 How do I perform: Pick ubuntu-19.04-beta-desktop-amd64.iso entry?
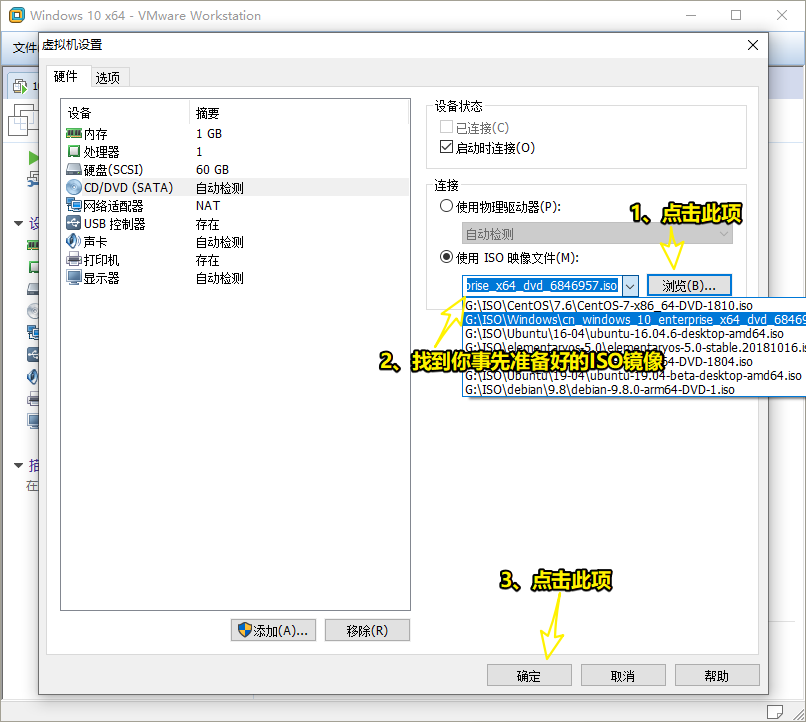coord(634,376)
